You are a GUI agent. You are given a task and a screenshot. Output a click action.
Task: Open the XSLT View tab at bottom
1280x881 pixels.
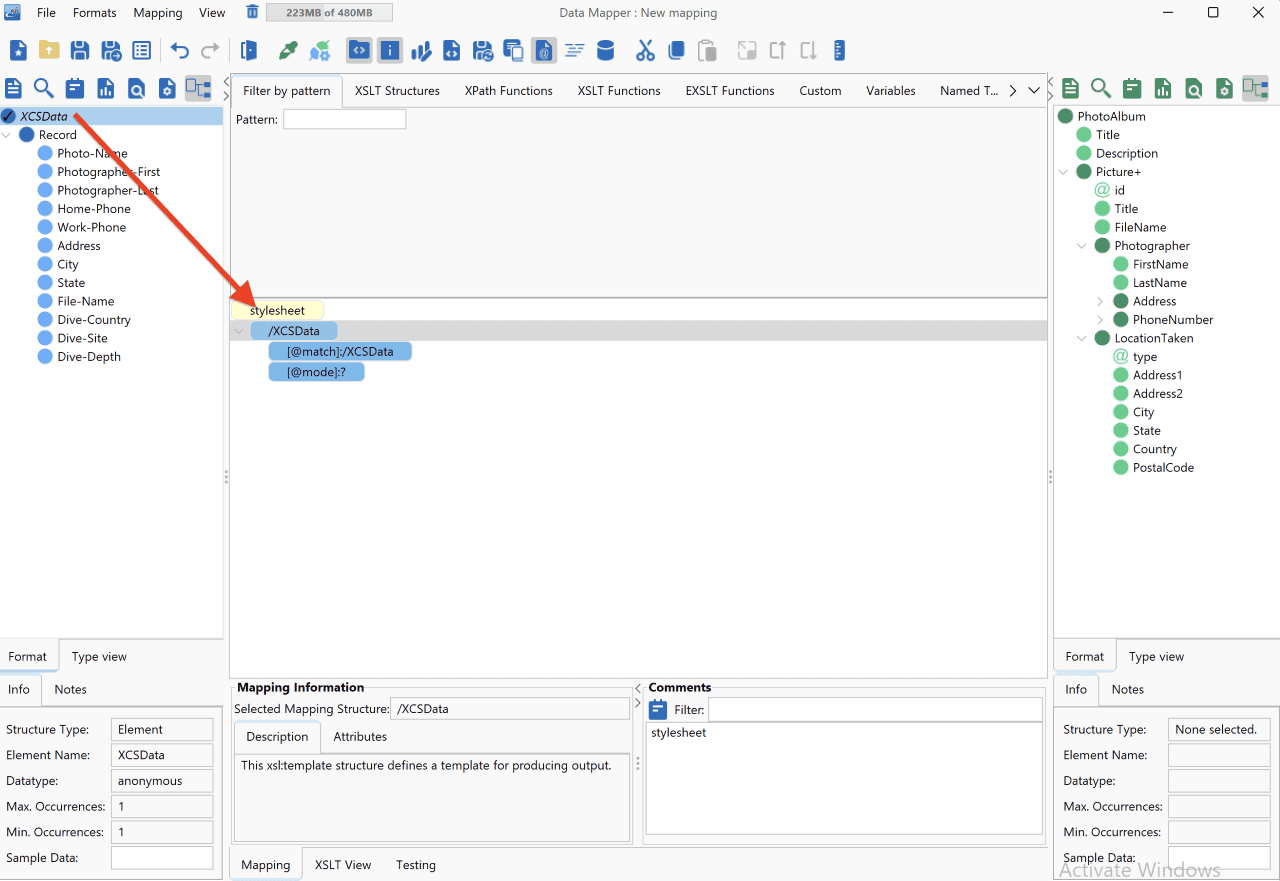343,865
